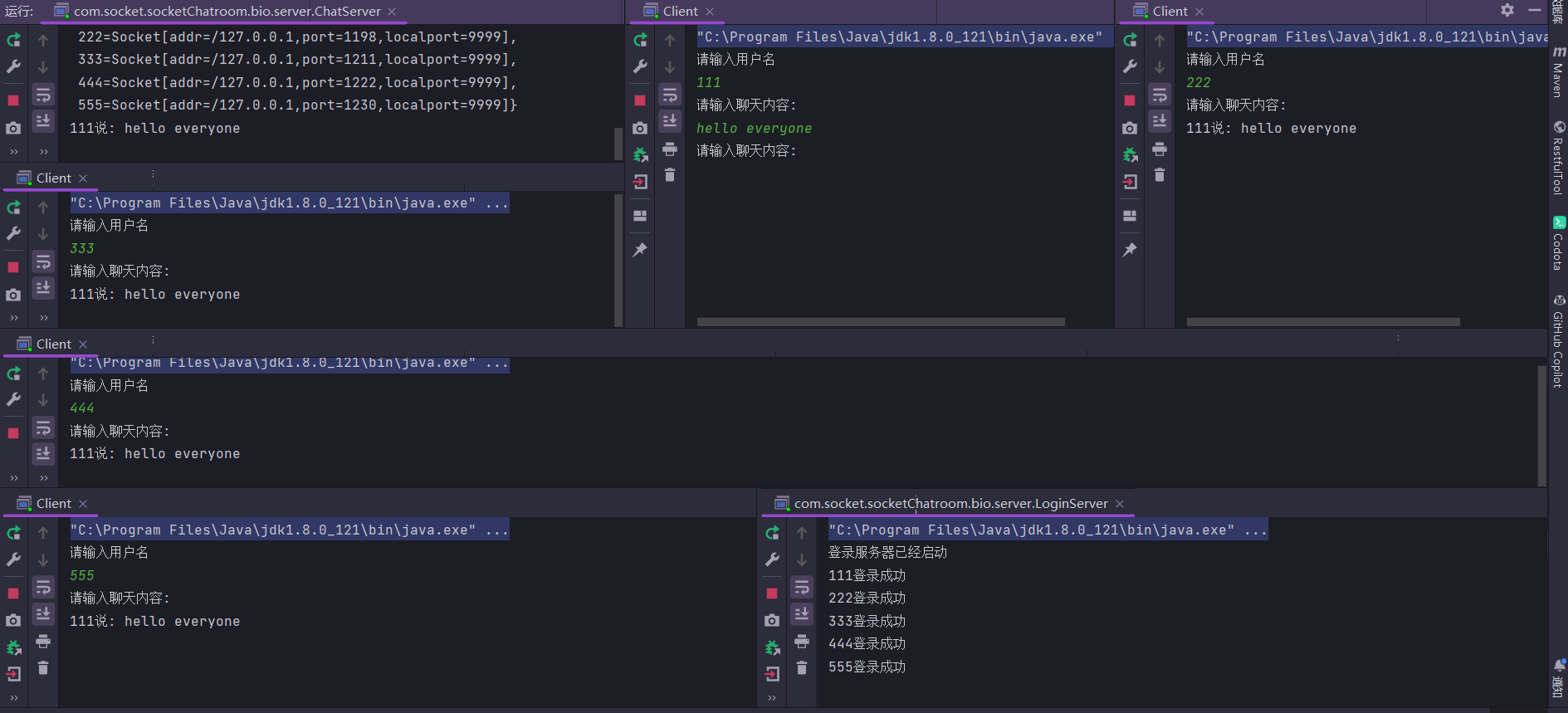Pin the 222 client tab

pos(1130,249)
